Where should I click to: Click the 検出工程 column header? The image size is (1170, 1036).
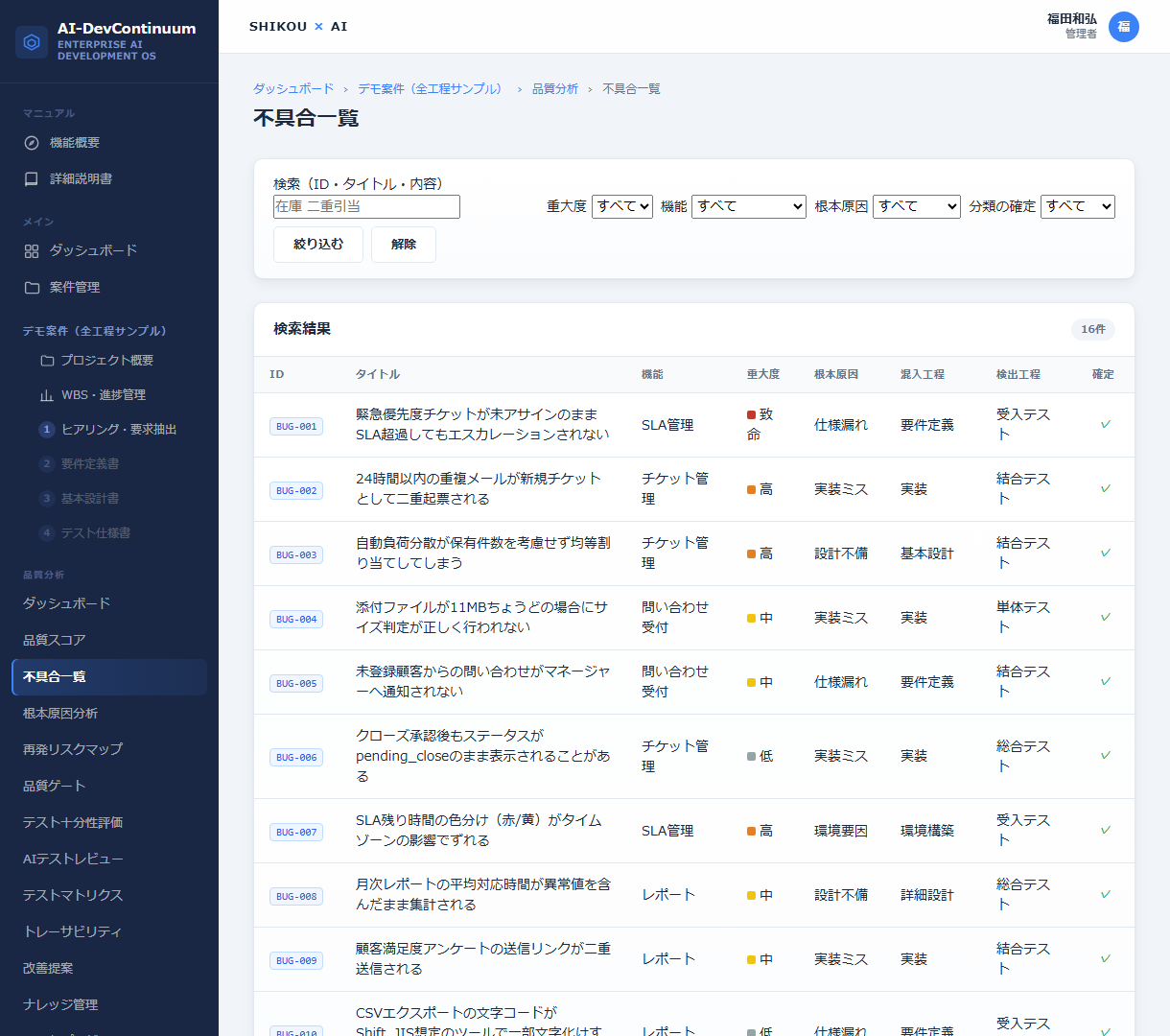coord(1018,375)
